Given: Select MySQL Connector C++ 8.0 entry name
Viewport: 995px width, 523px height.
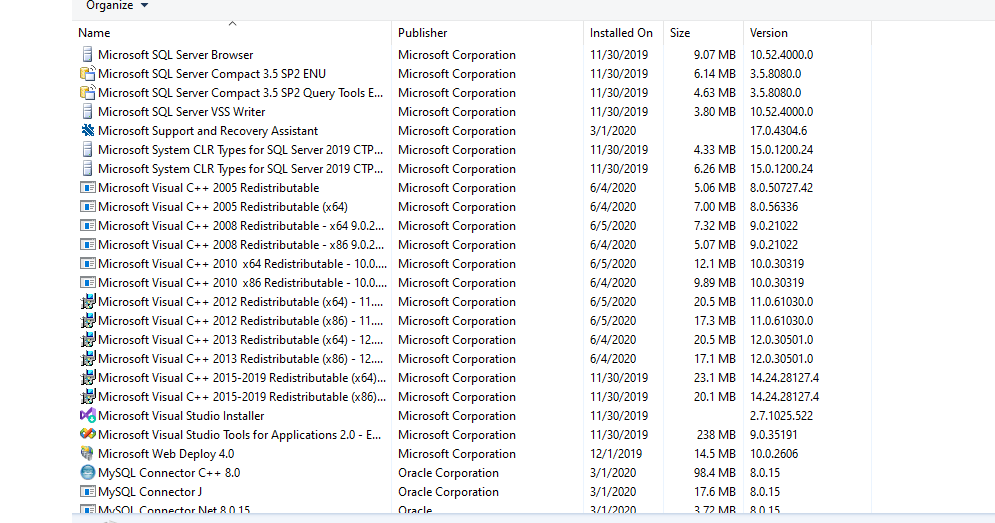Looking at the screenshot, I should pos(169,473).
